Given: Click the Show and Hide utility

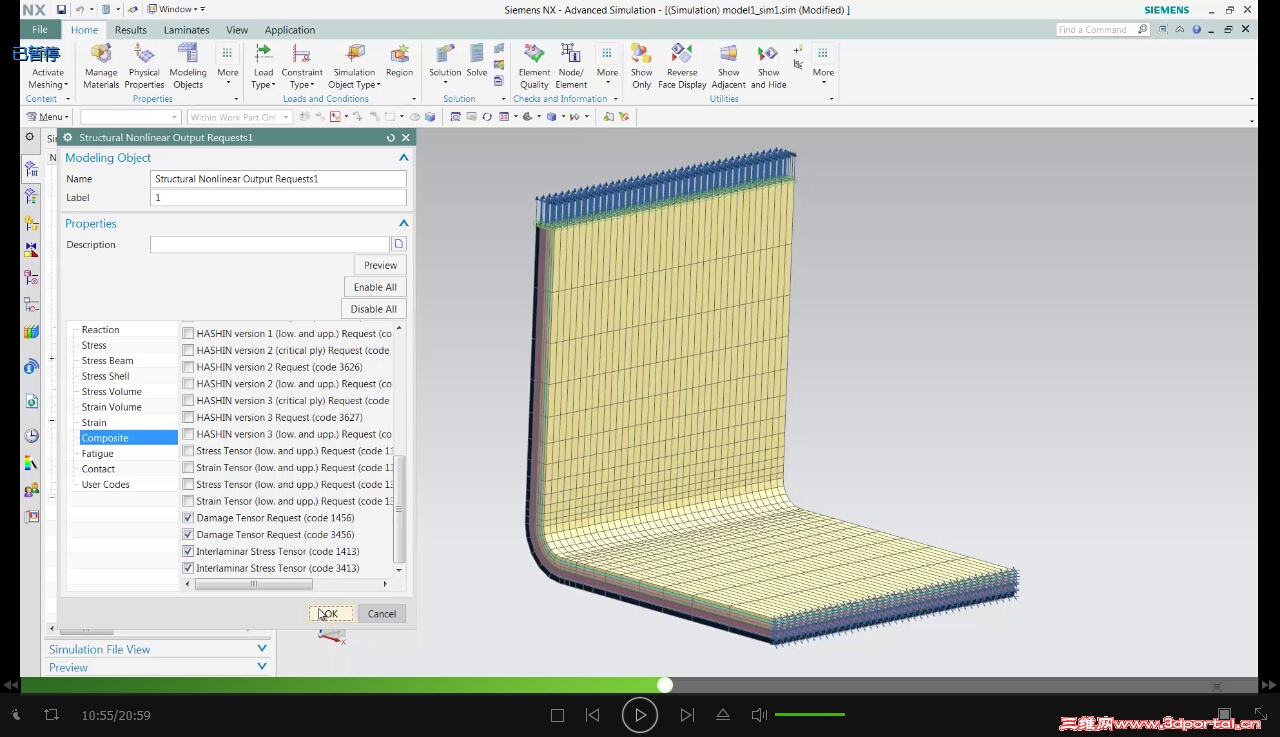Looking at the screenshot, I should click(x=768, y=66).
